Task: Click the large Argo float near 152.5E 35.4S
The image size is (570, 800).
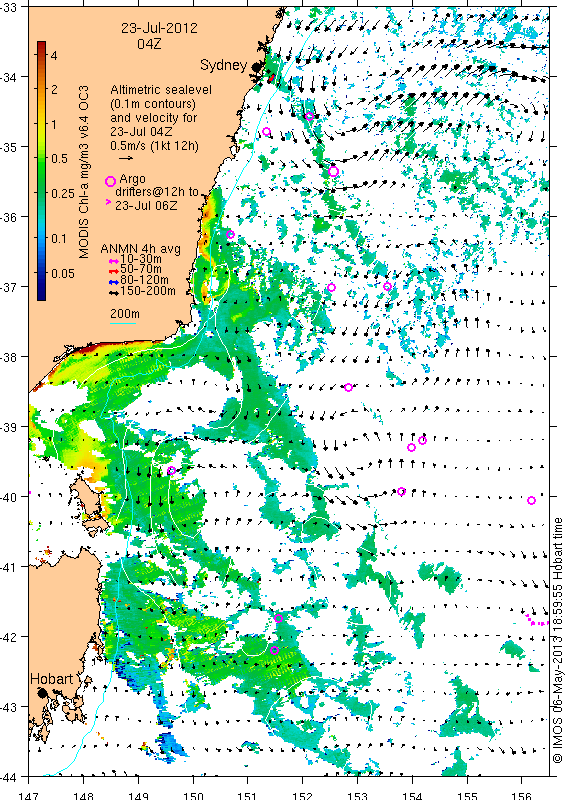Action: [x=334, y=171]
